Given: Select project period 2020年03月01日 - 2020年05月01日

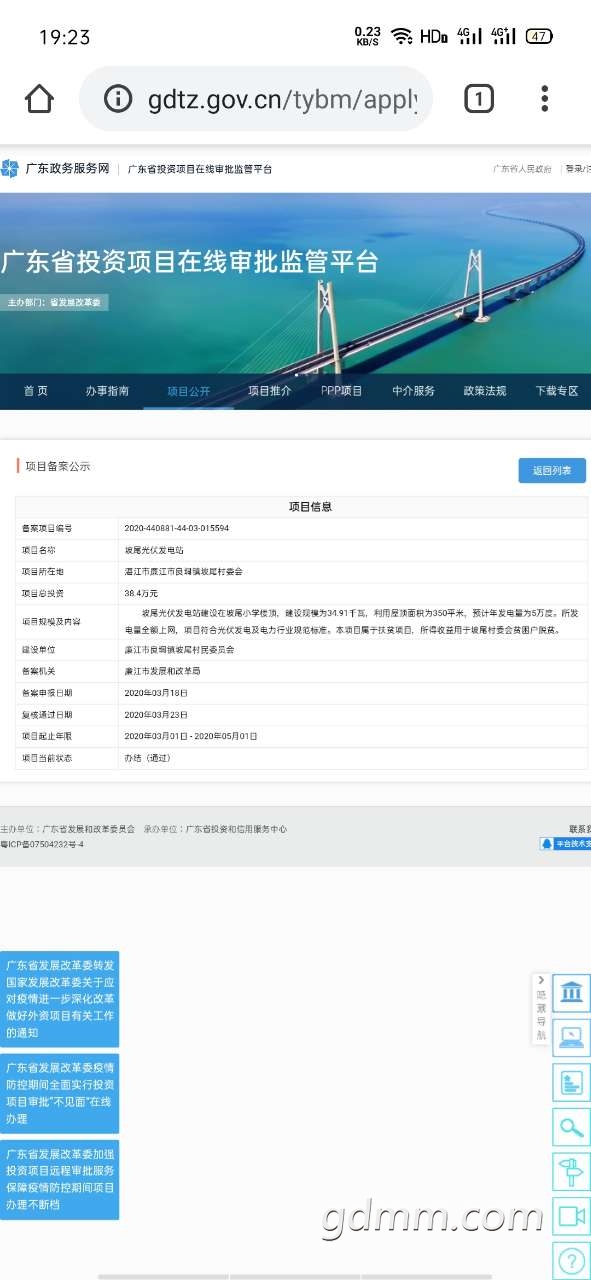Looking at the screenshot, I should pos(191,736).
